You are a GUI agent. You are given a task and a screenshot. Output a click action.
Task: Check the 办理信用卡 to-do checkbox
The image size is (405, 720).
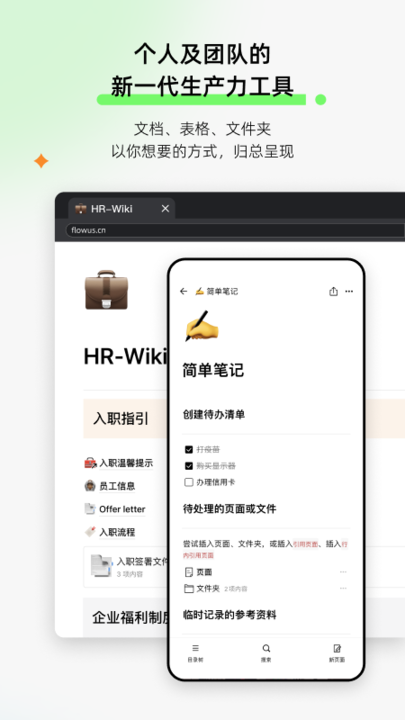[x=188, y=482]
